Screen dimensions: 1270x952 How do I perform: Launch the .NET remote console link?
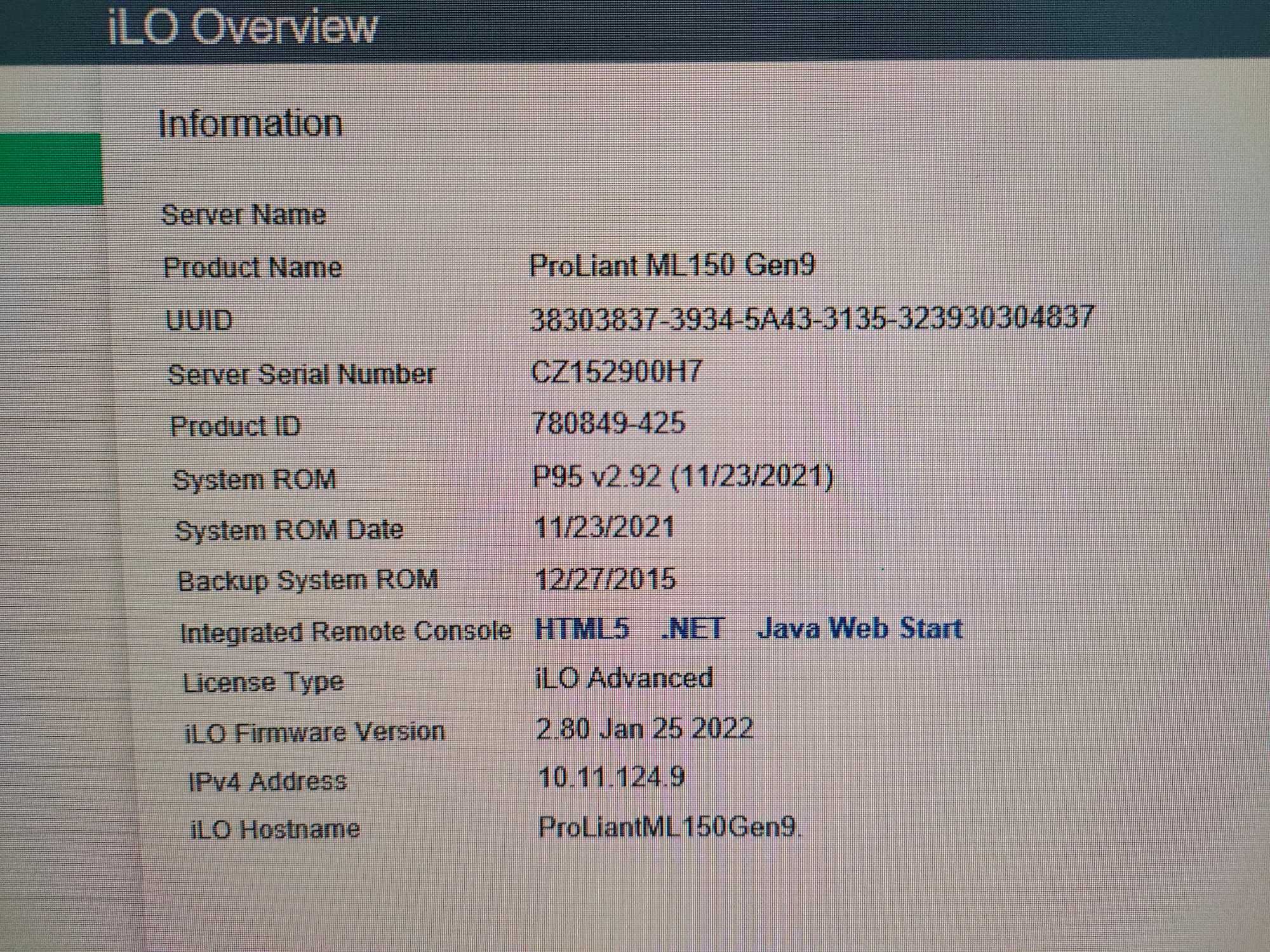pos(692,628)
